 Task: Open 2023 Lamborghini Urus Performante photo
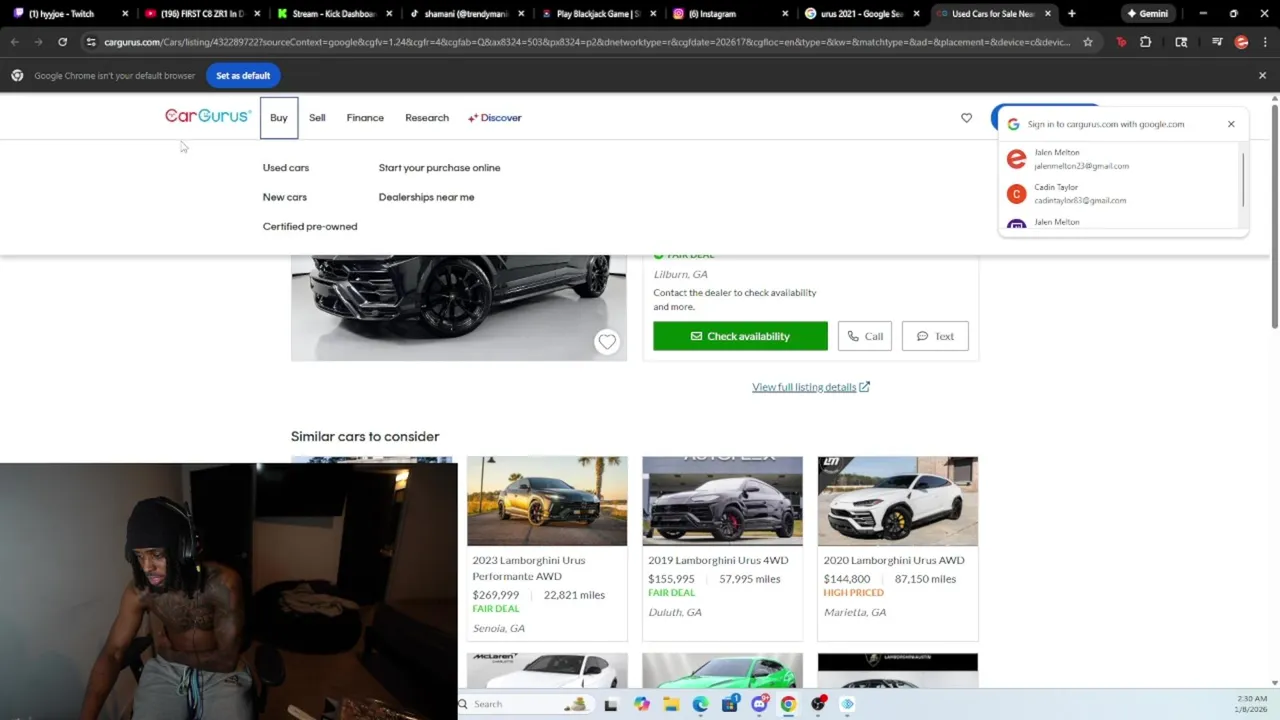click(547, 501)
